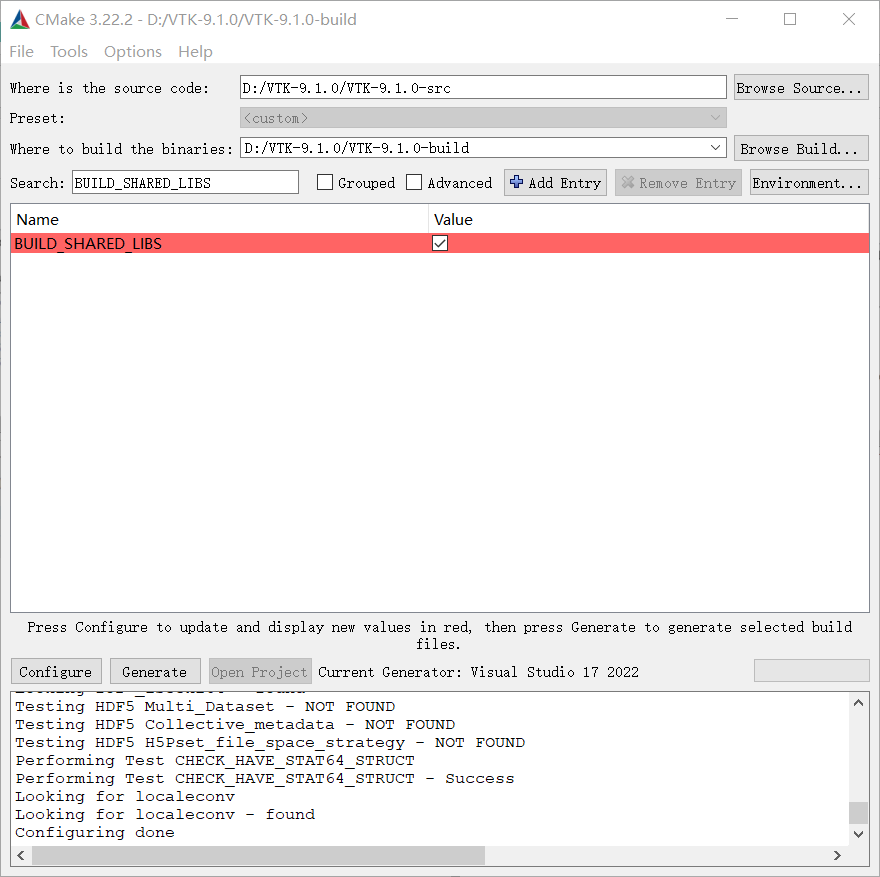The image size is (880, 877).
Task: Click inside the Search input field
Action: click(x=185, y=182)
